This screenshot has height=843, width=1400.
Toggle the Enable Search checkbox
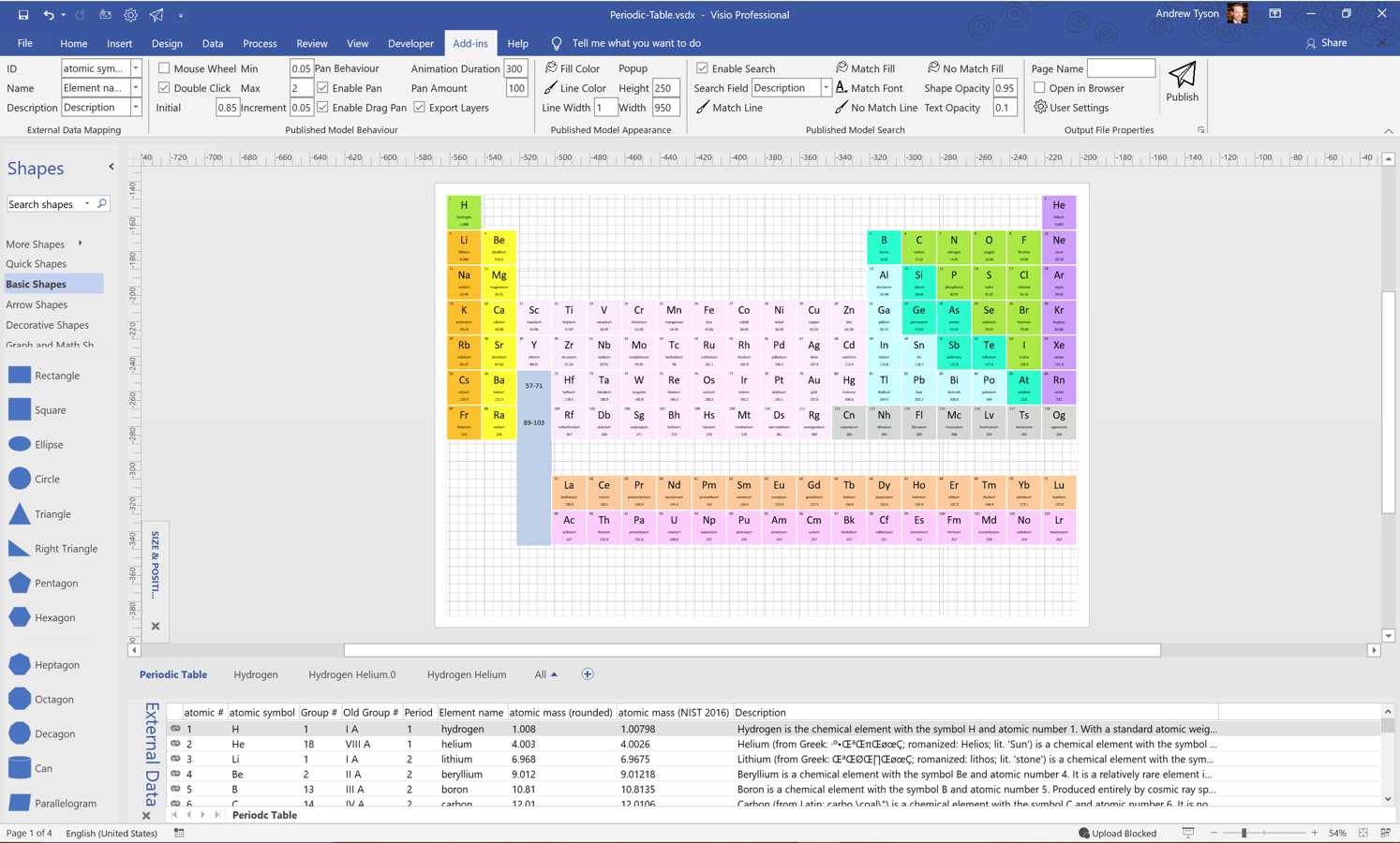click(x=702, y=68)
